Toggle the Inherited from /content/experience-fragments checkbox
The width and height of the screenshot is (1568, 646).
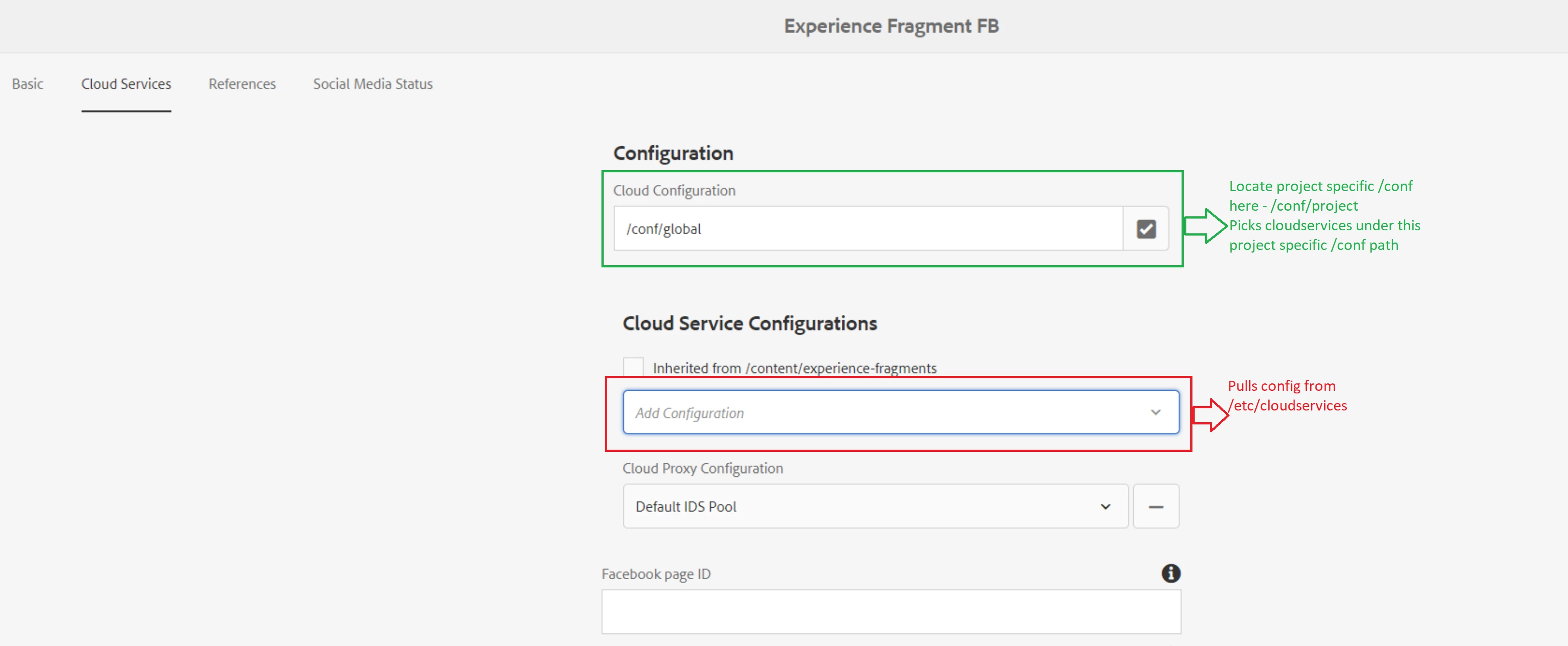click(x=633, y=367)
